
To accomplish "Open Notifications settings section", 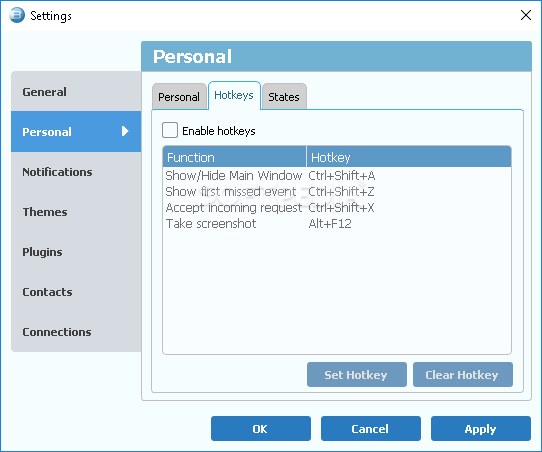I will click(76, 172).
